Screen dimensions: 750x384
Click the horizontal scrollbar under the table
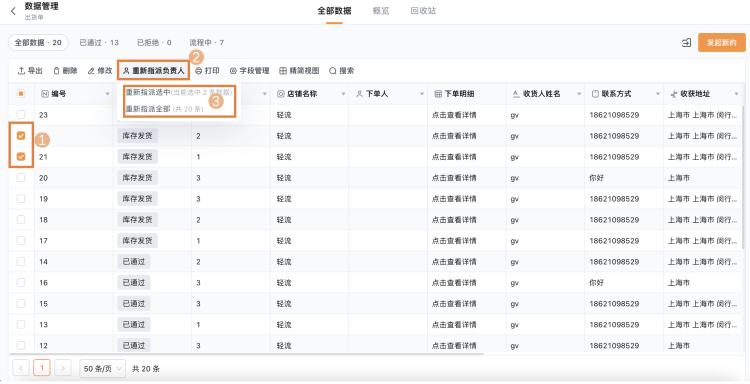click(x=246, y=354)
